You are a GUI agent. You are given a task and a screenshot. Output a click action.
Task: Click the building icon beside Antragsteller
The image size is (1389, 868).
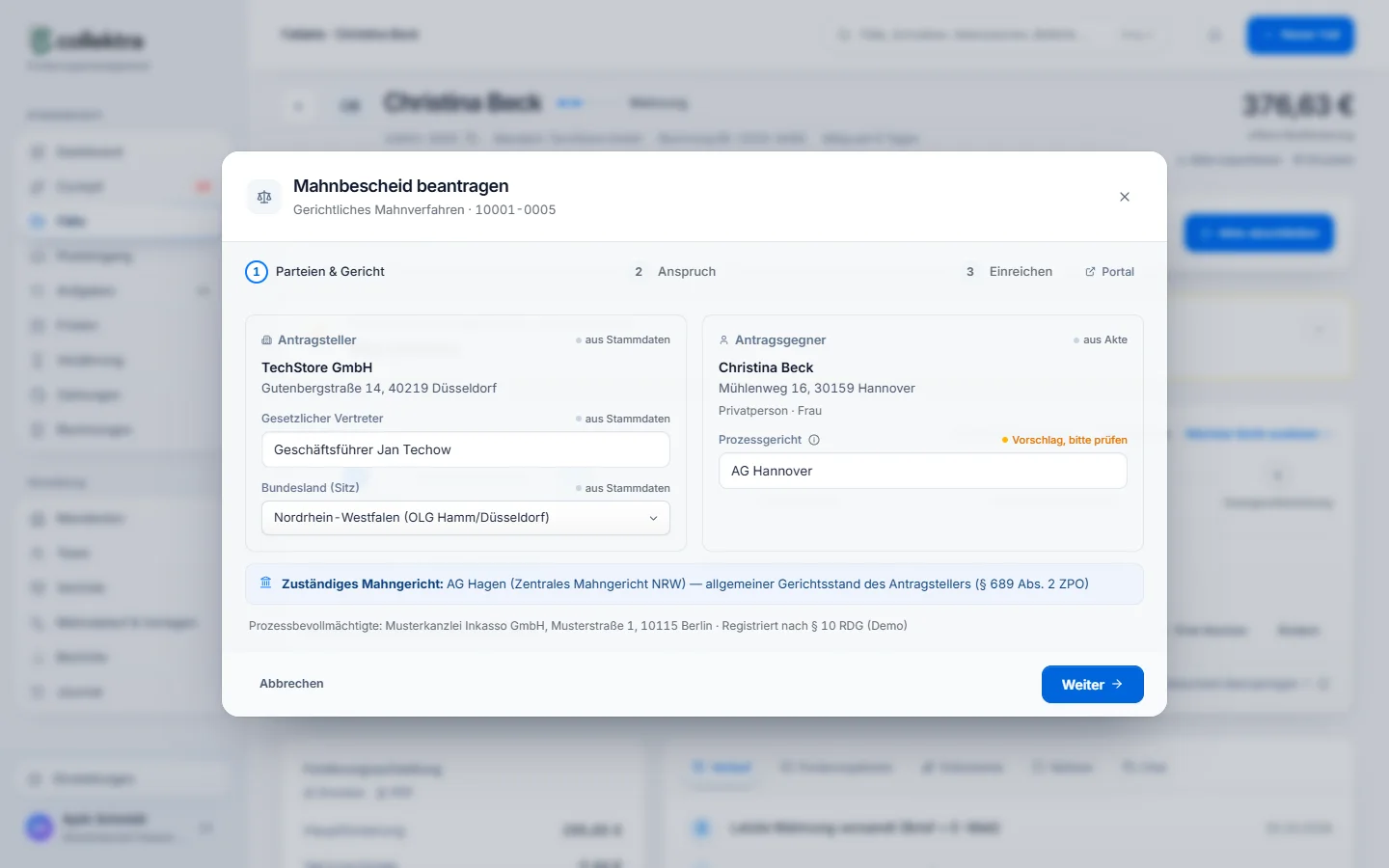[x=267, y=340]
